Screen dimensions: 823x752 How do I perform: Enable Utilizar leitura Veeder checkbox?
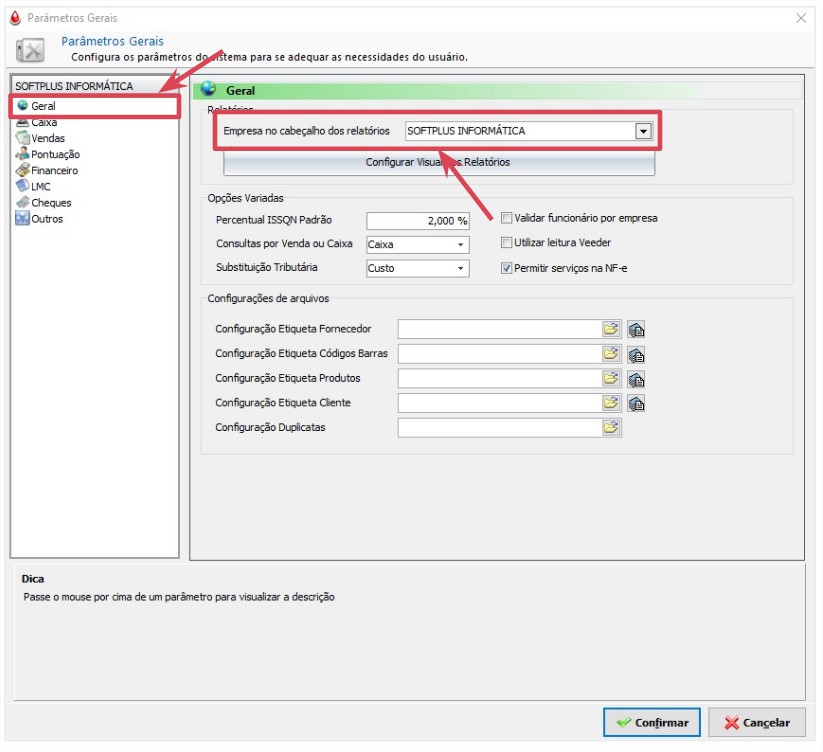coord(507,242)
